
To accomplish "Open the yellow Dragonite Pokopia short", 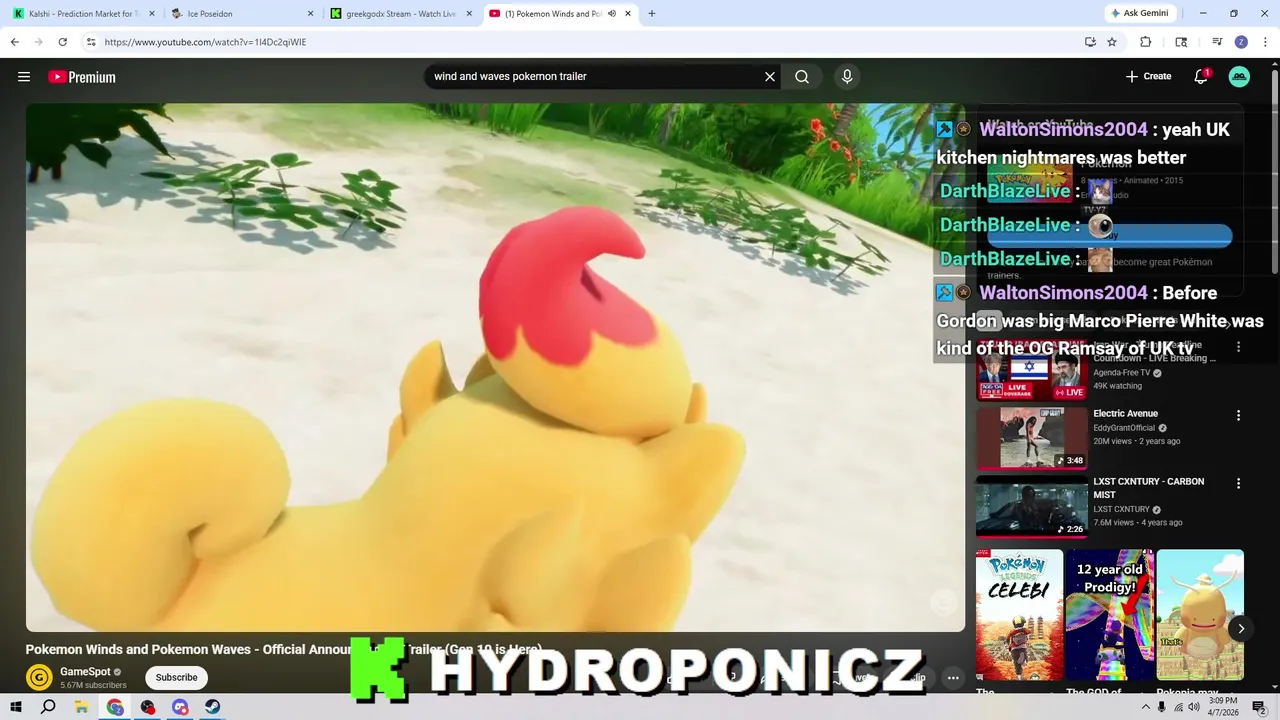I will pyautogui.click(x=1200, y=615).
